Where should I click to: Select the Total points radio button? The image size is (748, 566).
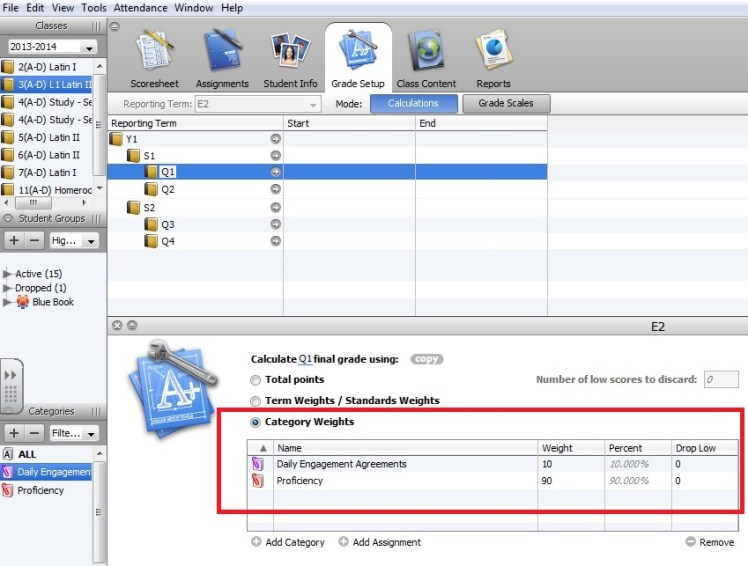coord(256,380)
